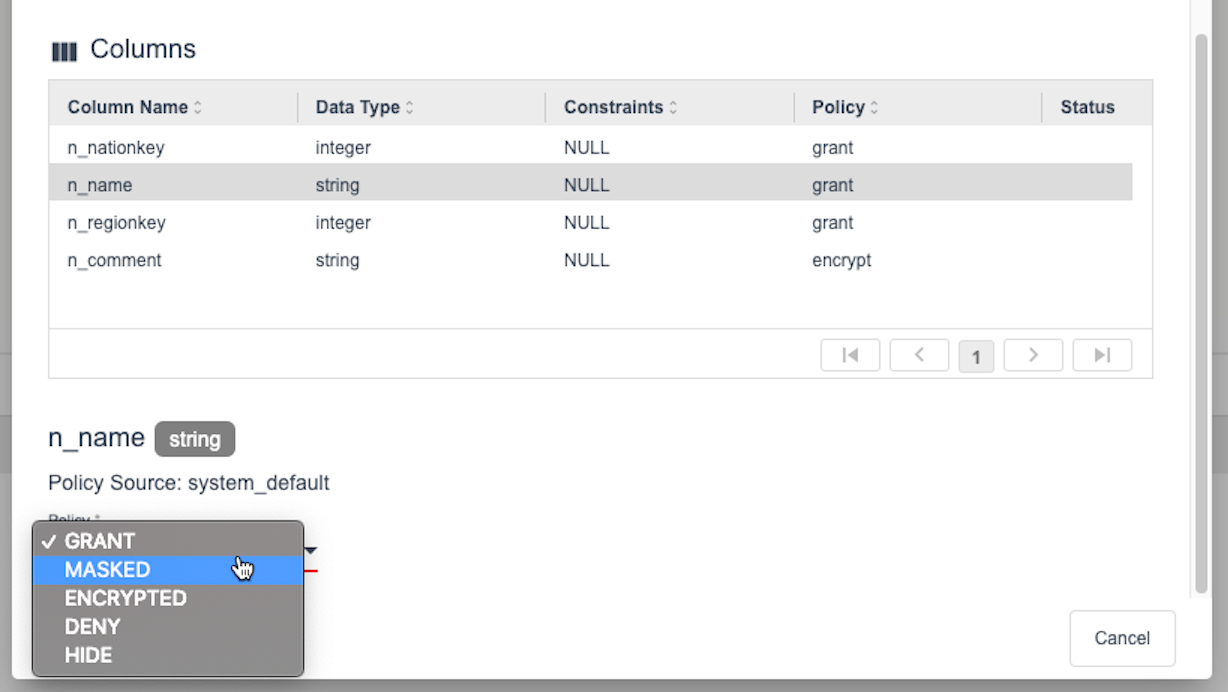This screenshot has height=692, width=1228.
Task: Select page 1 in pagination
Action: (976, 356)
